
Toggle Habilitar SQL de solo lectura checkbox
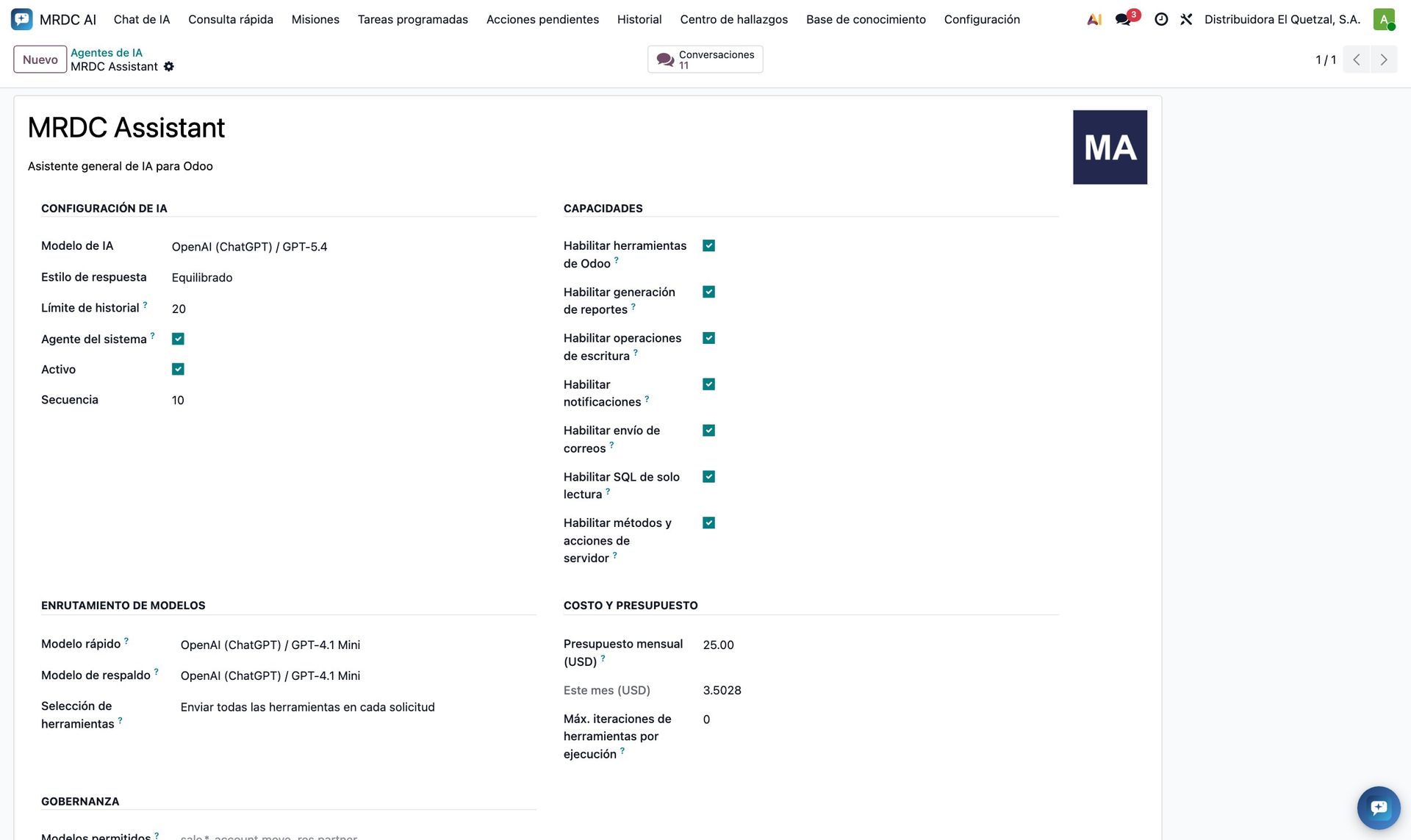point(708,477)
